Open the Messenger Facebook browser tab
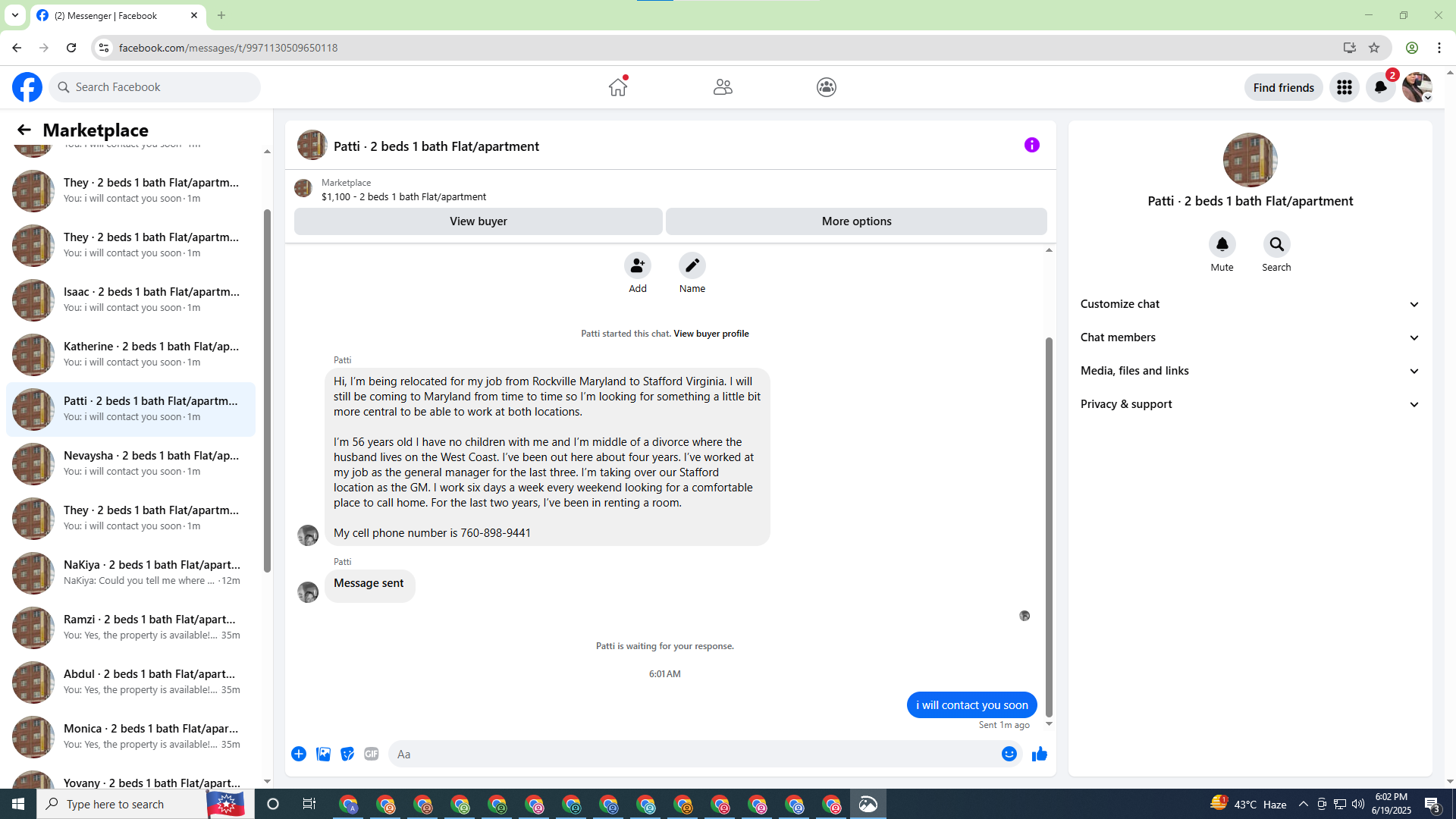Viewport: 1456px width, 819px height. 118,15
